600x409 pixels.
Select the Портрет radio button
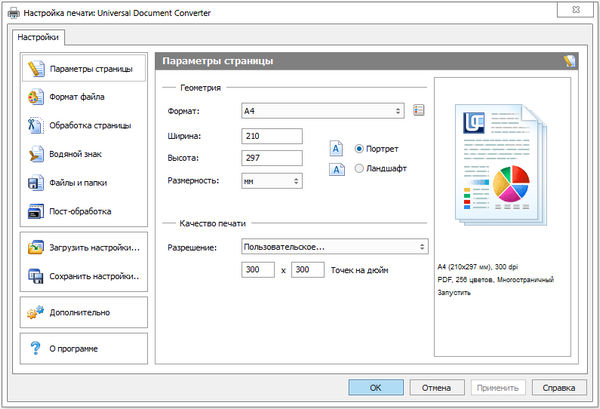359,148
